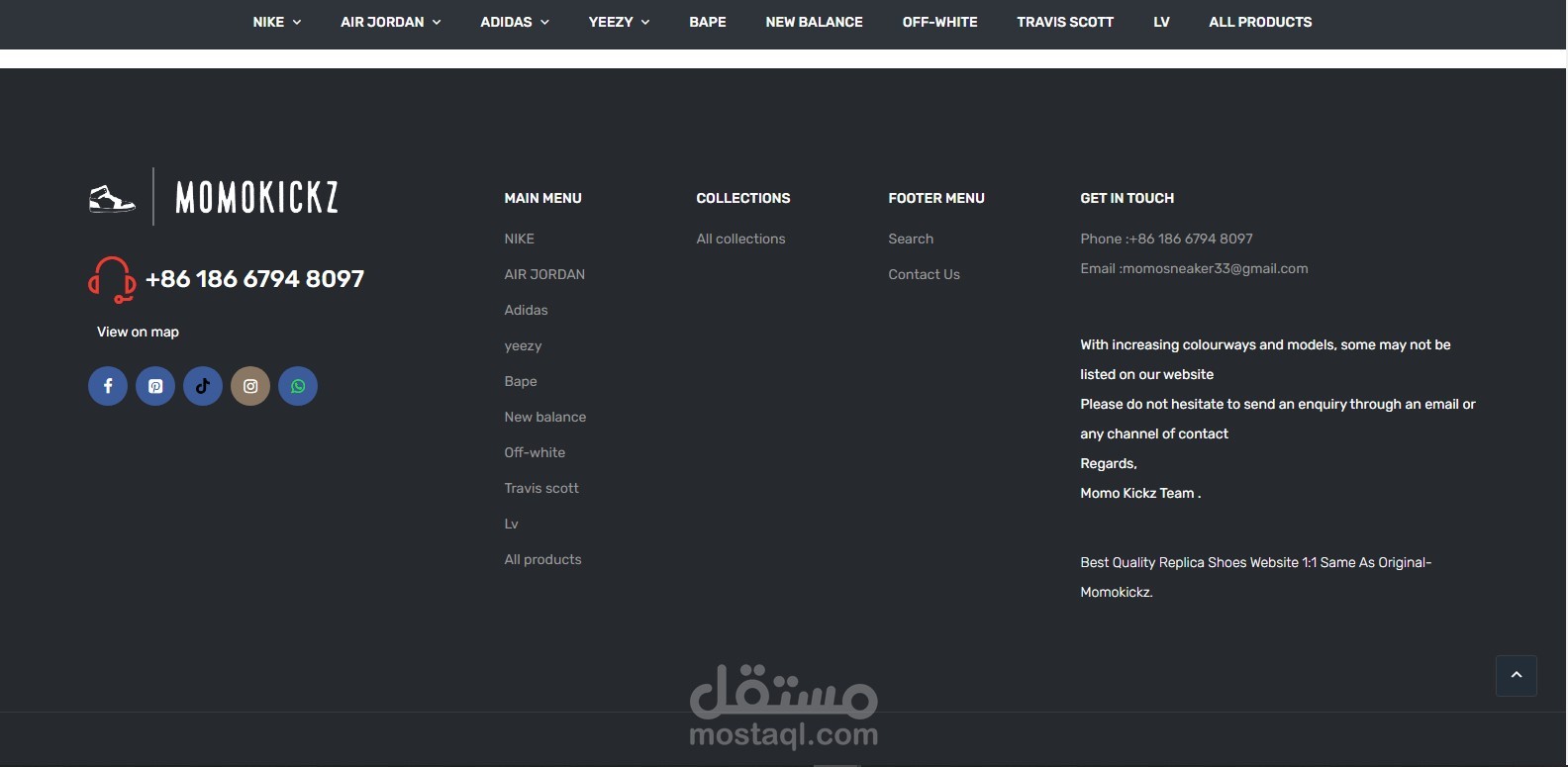Click the large +86 186 6794 8097 number
The image size is (1568, 767).
coord(254,279)
